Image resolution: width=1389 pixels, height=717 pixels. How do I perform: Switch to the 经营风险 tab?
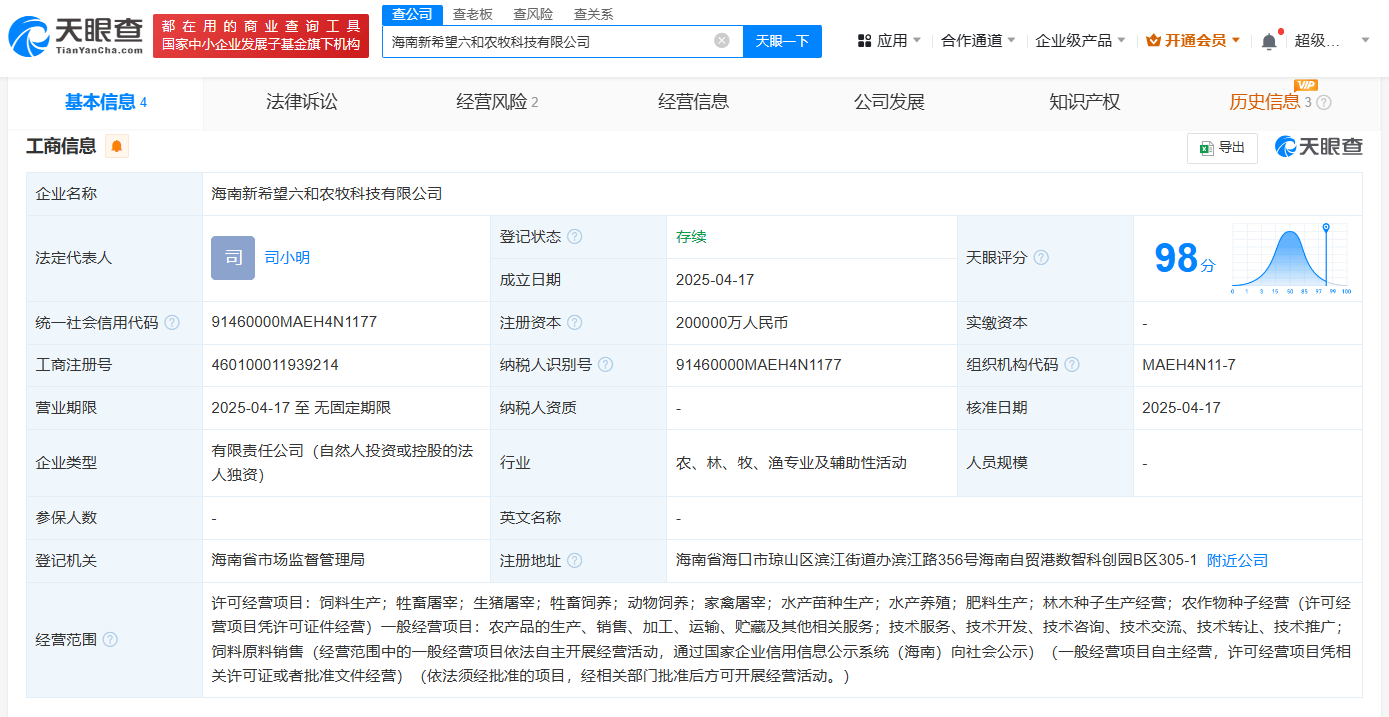497,102
